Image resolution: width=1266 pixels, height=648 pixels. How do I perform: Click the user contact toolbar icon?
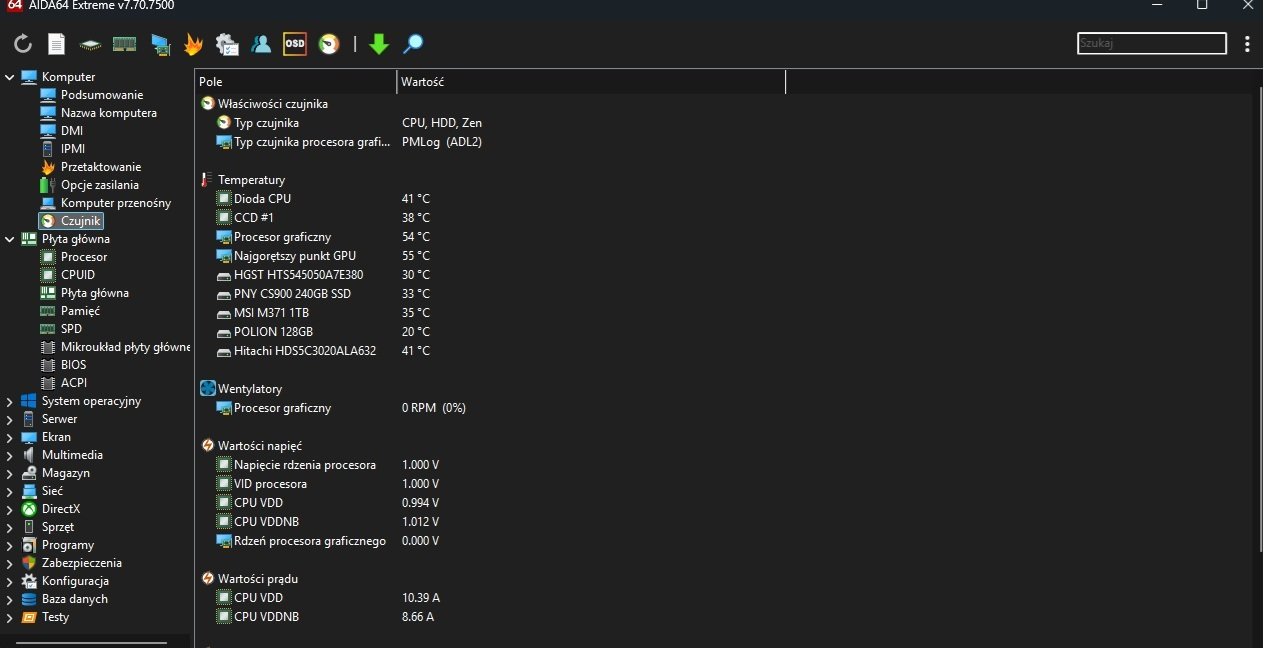pos(261,44)
